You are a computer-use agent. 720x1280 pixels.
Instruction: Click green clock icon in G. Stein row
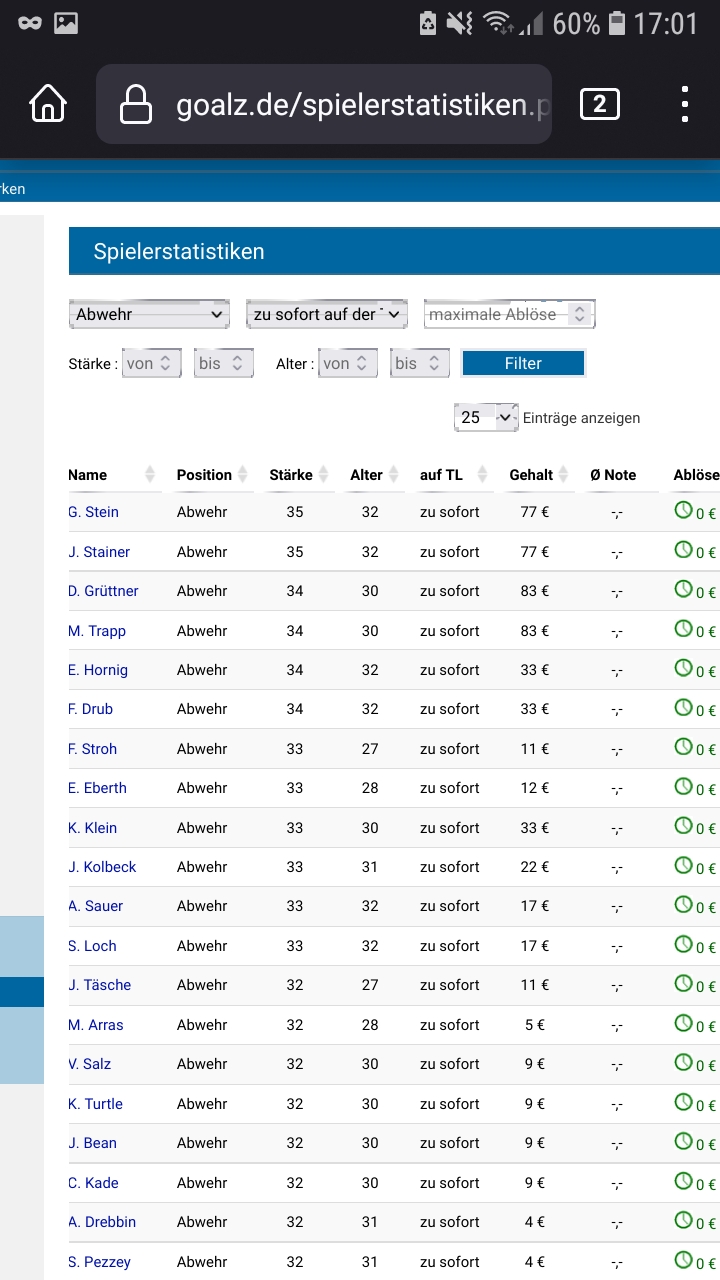click(x=683, y=511)
